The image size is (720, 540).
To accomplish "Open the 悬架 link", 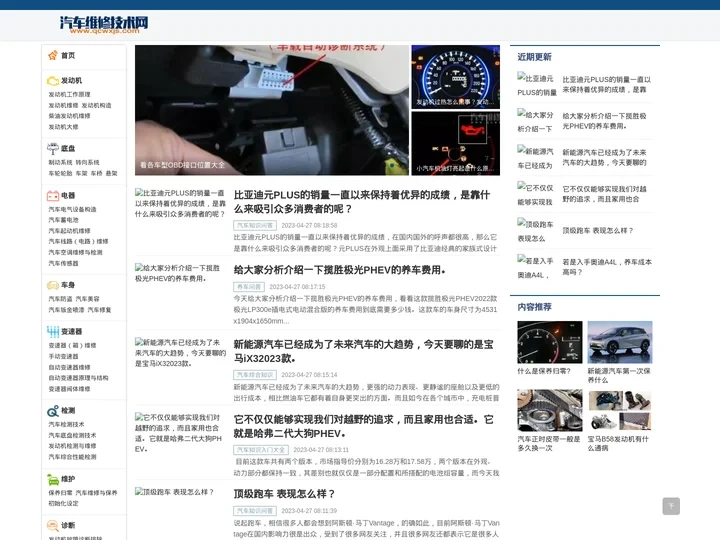I will tap(112, 174).
